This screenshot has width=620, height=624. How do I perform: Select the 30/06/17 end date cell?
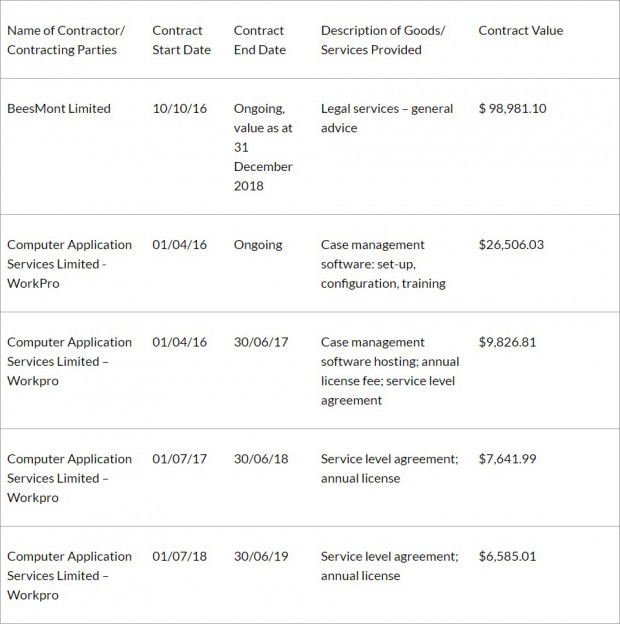pos(261,342)
